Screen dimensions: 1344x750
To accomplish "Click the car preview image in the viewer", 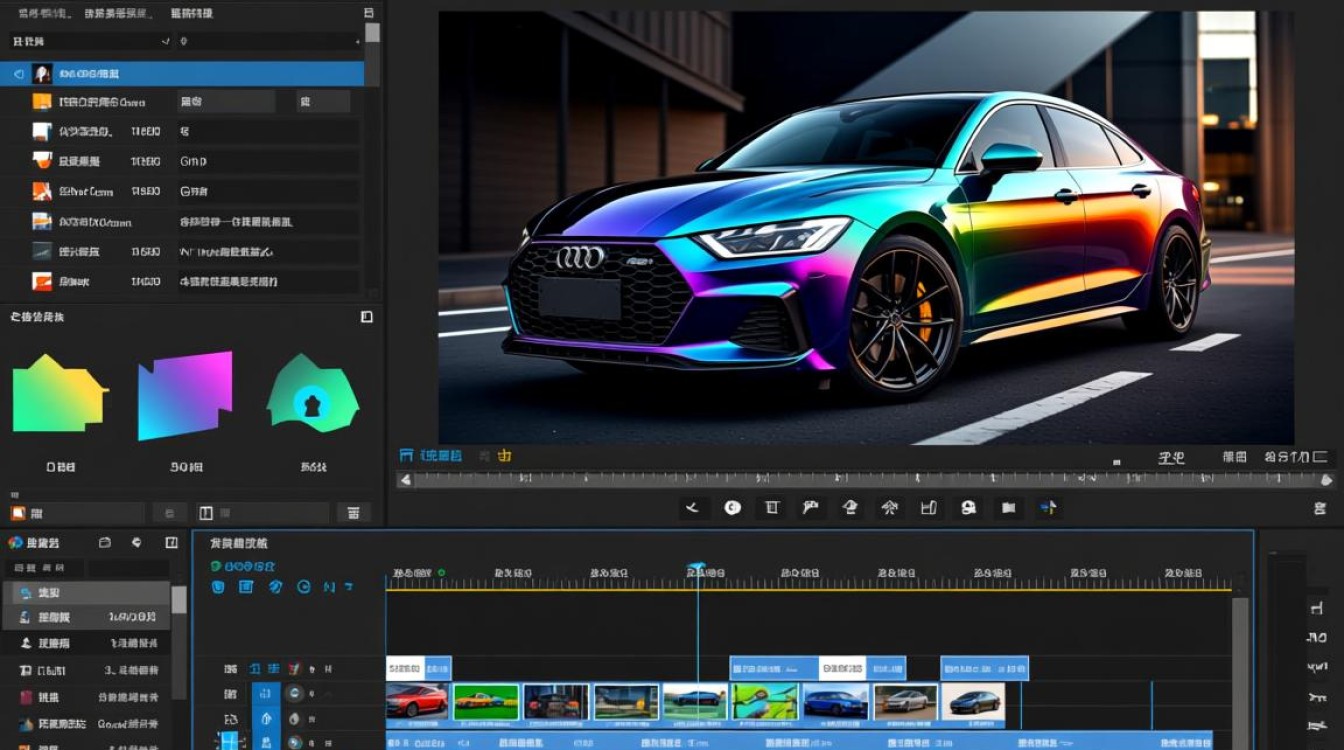I will pyautogui.click(x=866, y=228).
